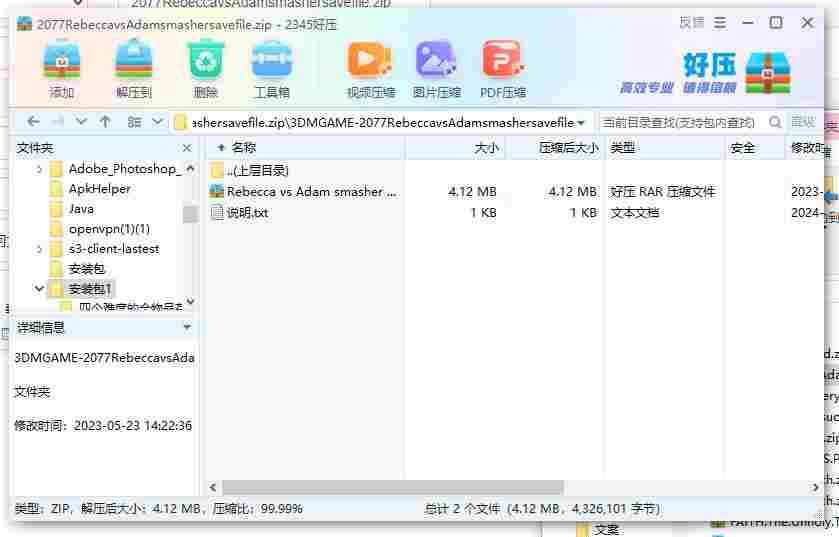Open the PDF压缩 compression tool
839x537 pixels.
tap(503, 60)
